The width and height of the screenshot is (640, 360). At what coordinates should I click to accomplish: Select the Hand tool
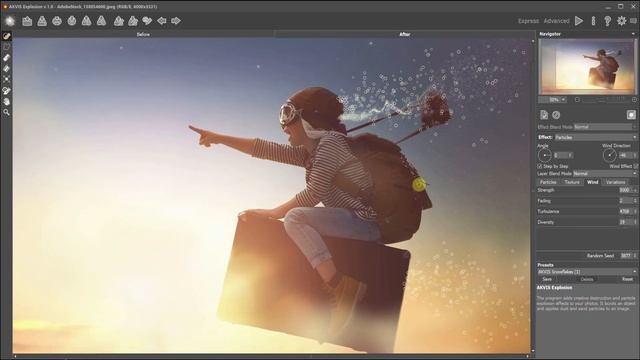(x=7, y=101)
